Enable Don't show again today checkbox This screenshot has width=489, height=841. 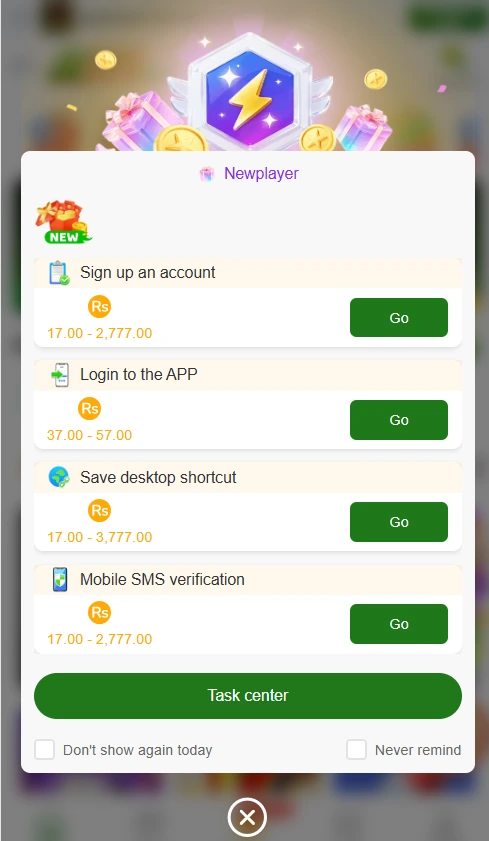[45, 749]
